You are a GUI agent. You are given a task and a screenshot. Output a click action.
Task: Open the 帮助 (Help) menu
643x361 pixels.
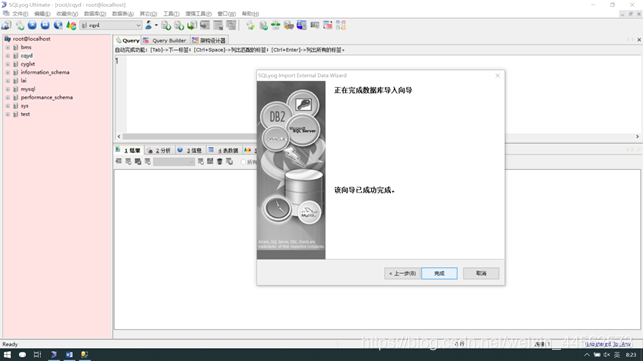[250, 14]
